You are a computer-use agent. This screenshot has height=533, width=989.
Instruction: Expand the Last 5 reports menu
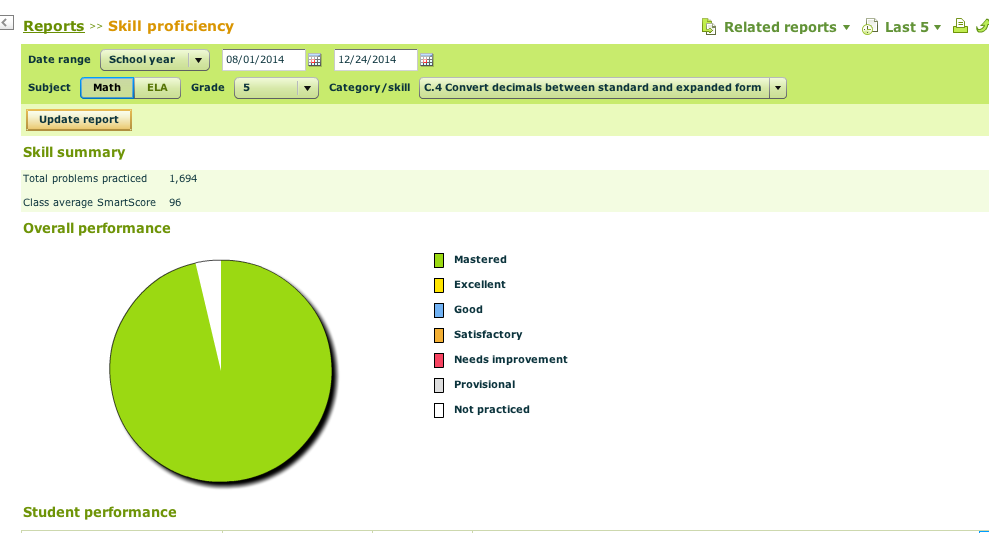tap(913, 27)
